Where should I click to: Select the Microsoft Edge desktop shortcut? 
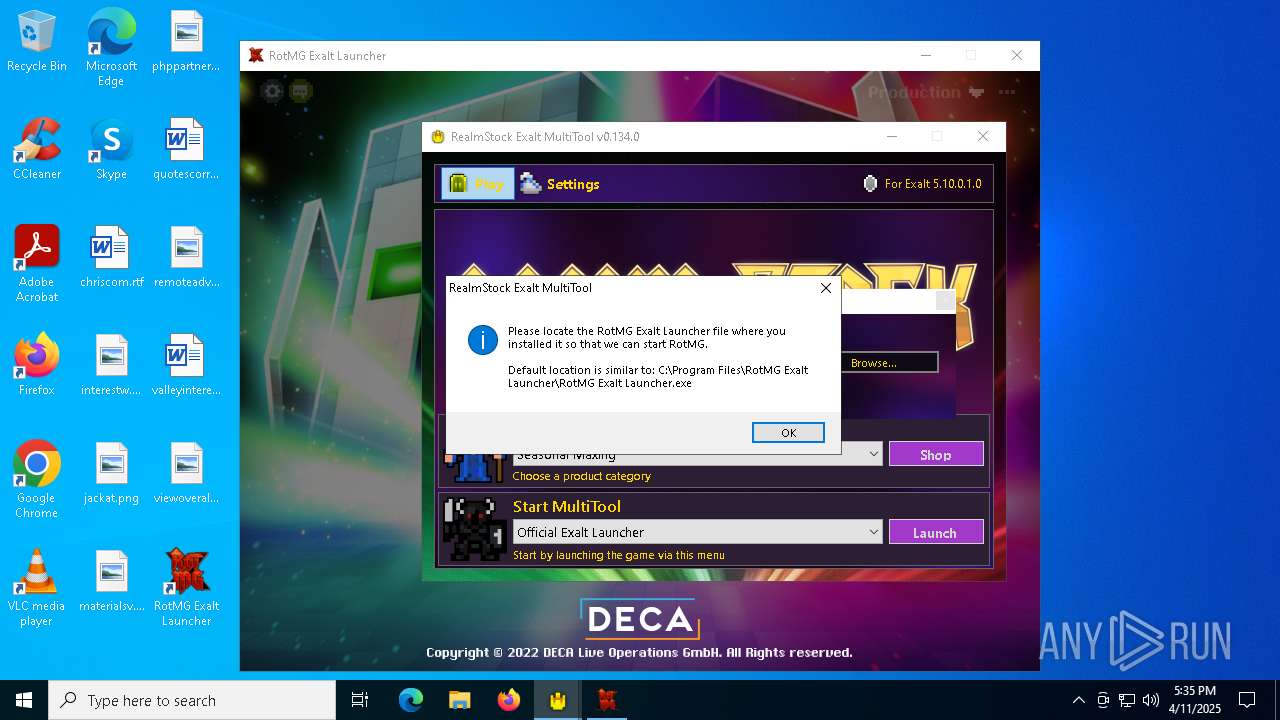(x=111, y=48)
